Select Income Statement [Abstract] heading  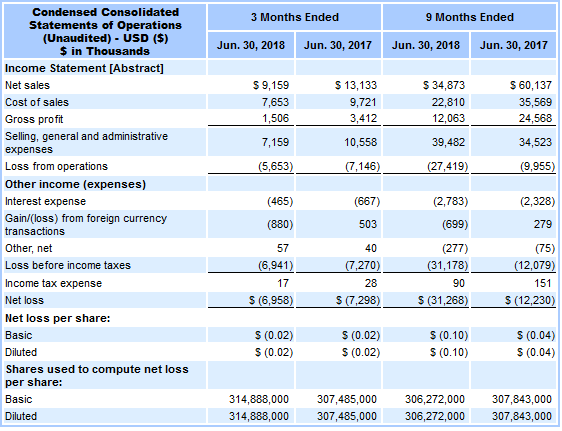point(84,68)
